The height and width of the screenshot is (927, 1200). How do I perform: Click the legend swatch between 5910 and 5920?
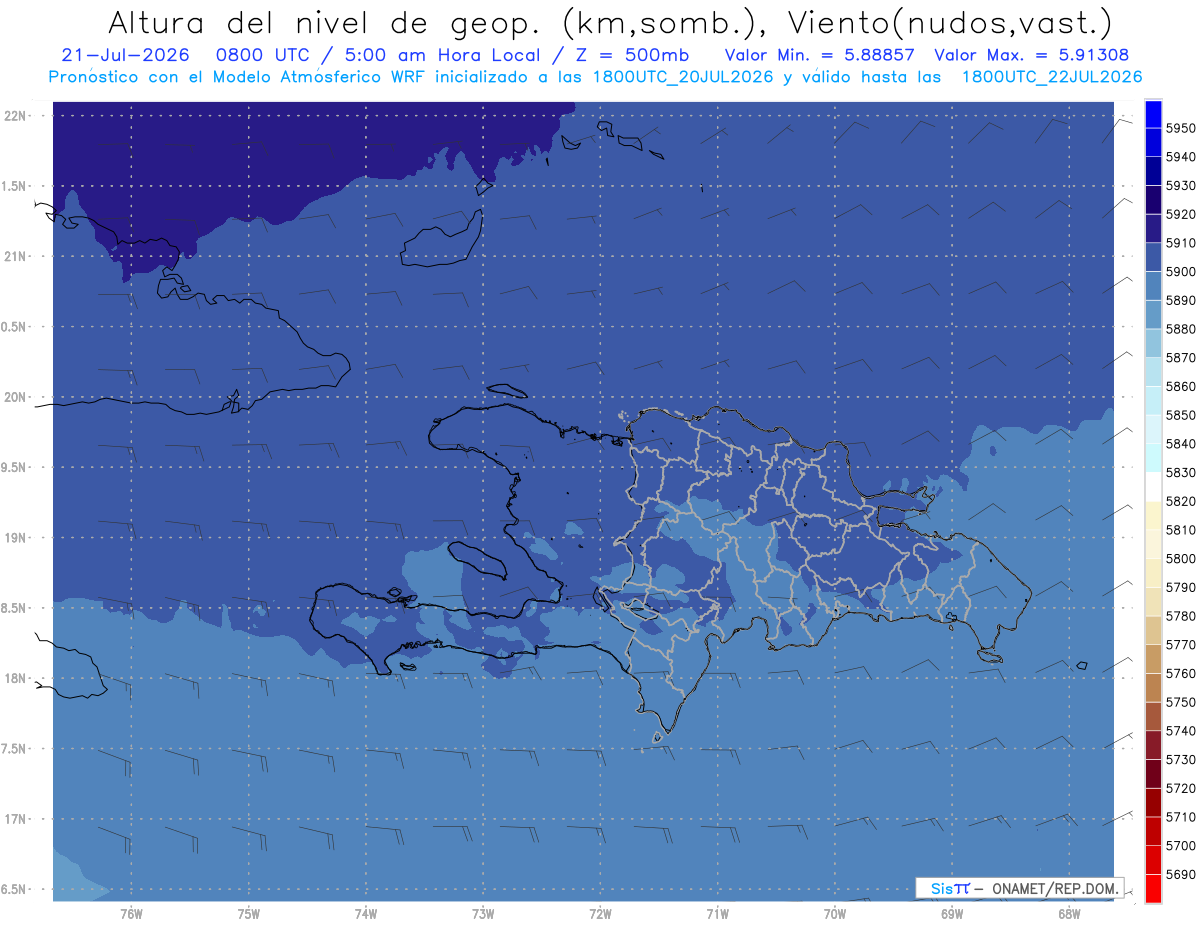coord(1153,228)
